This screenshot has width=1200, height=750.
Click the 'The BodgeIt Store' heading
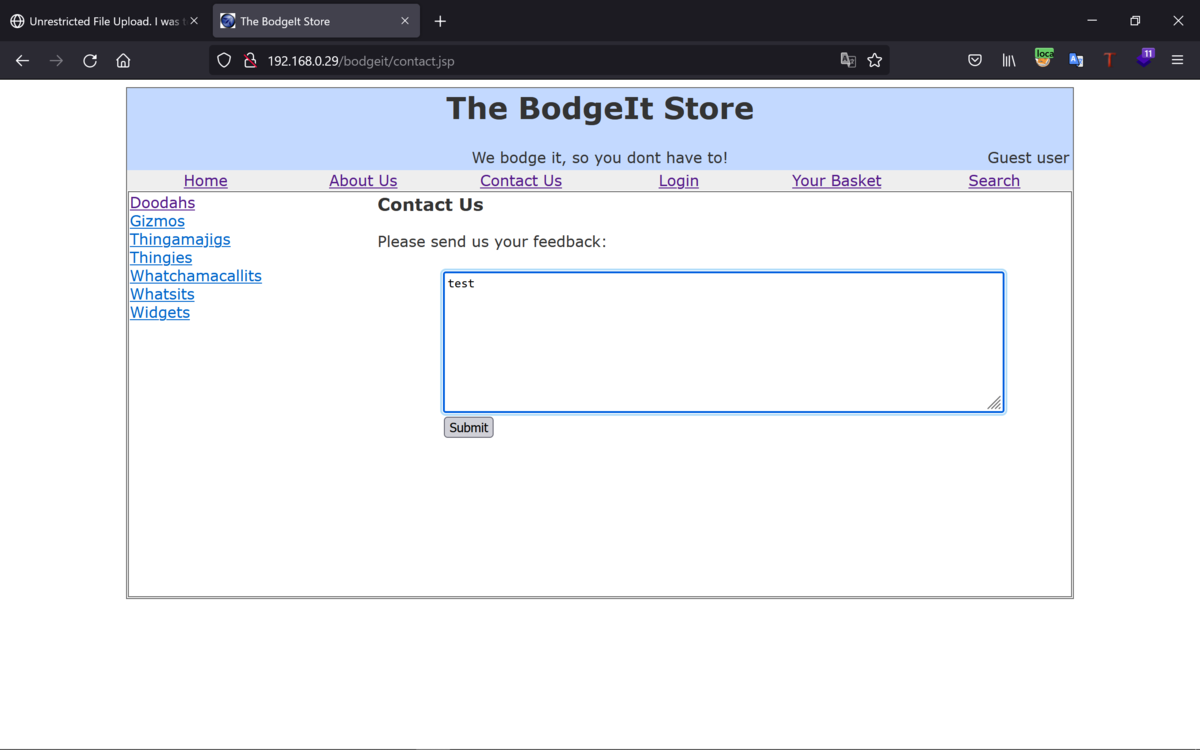click(600, 108)
